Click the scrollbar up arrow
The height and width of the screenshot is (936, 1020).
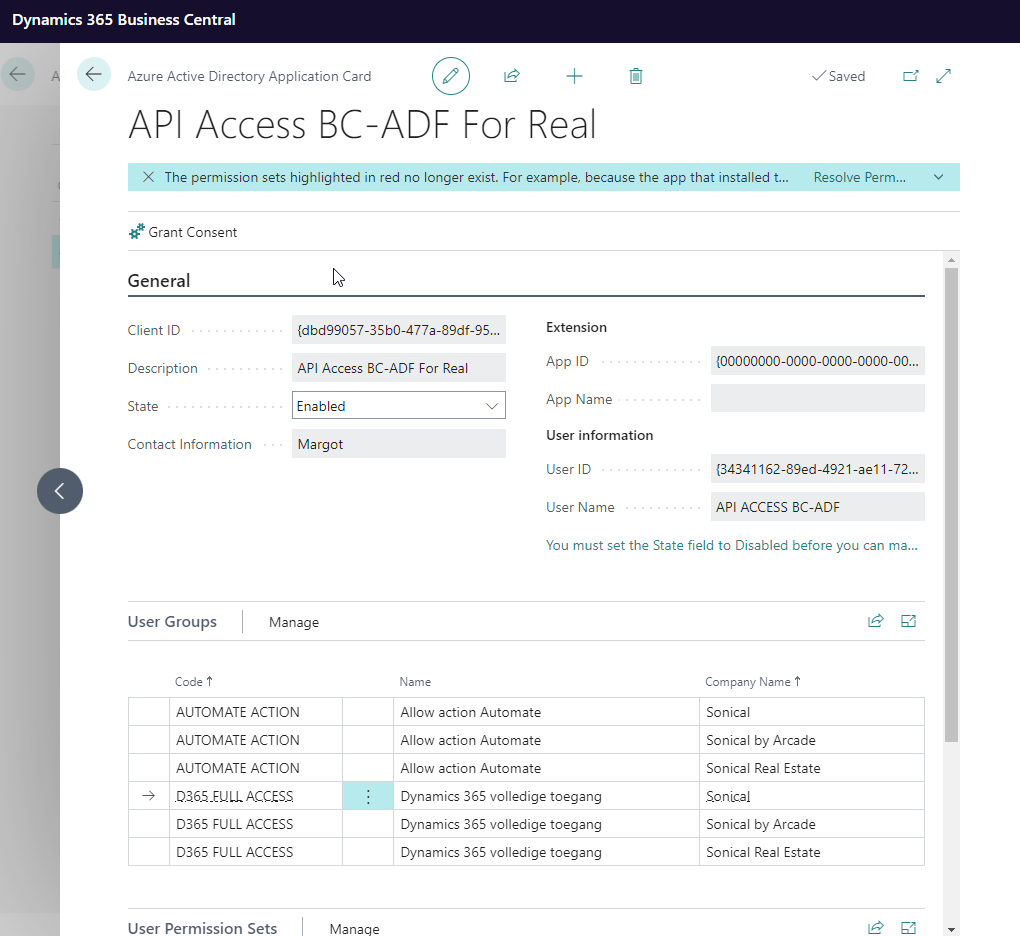point(951,260)
